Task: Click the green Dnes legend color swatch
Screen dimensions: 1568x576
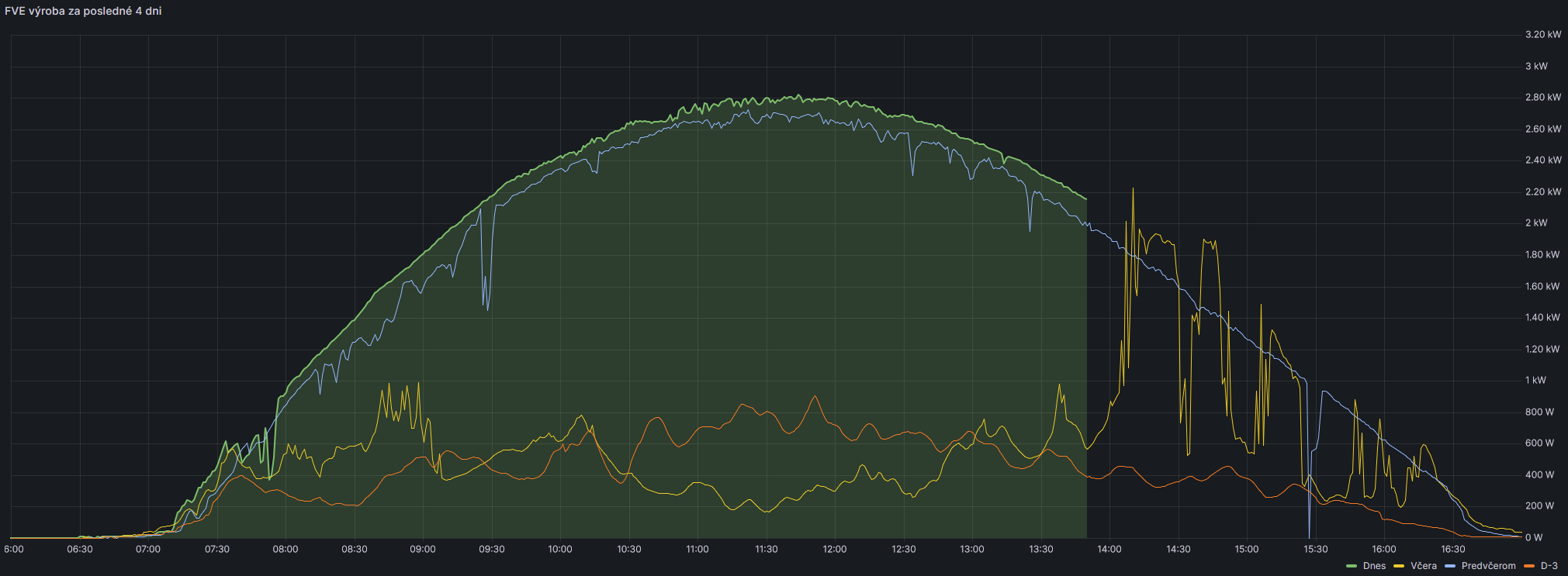Action: coord(1352,566)
